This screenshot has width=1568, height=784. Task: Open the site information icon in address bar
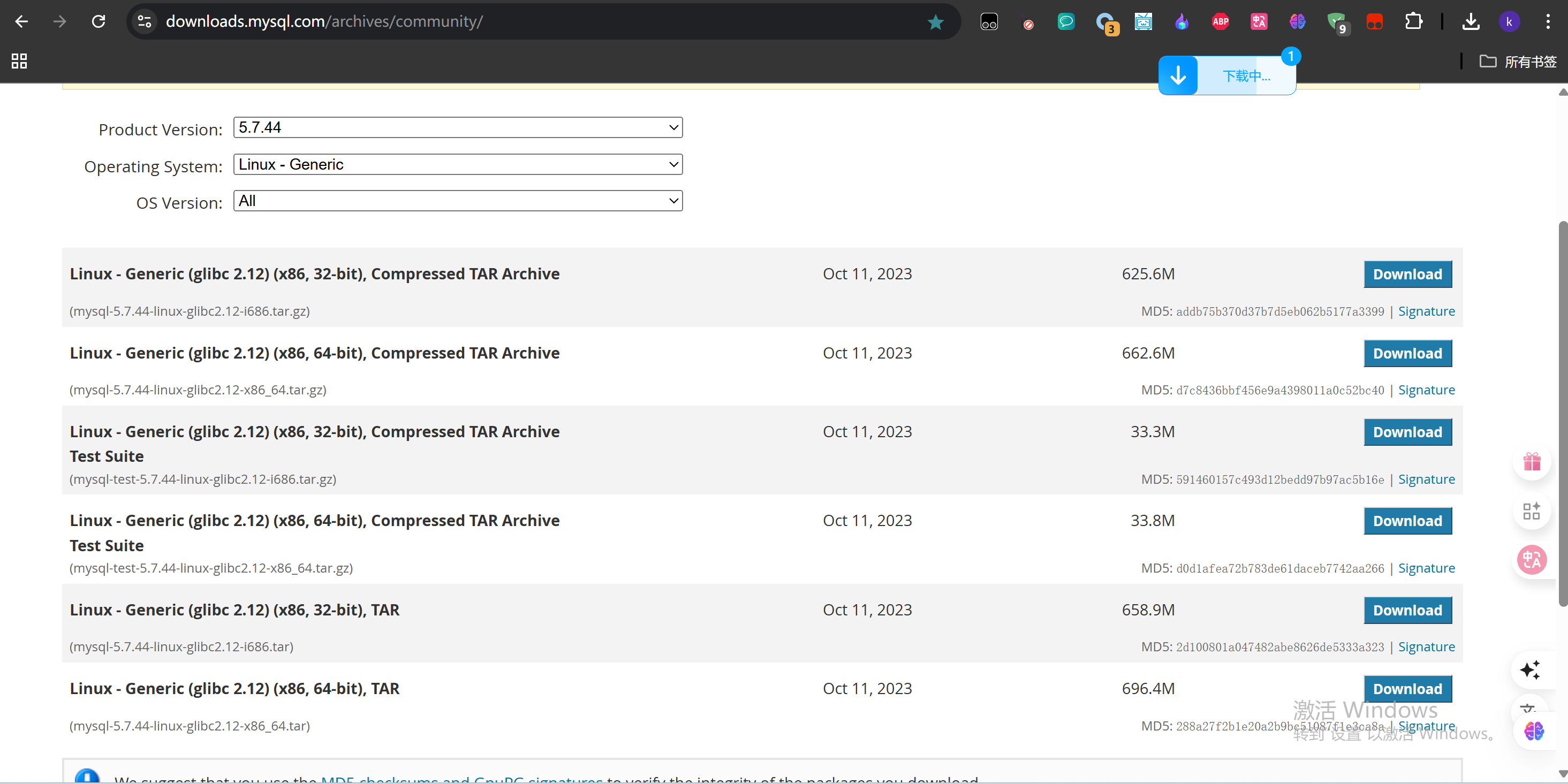point(144,22)
